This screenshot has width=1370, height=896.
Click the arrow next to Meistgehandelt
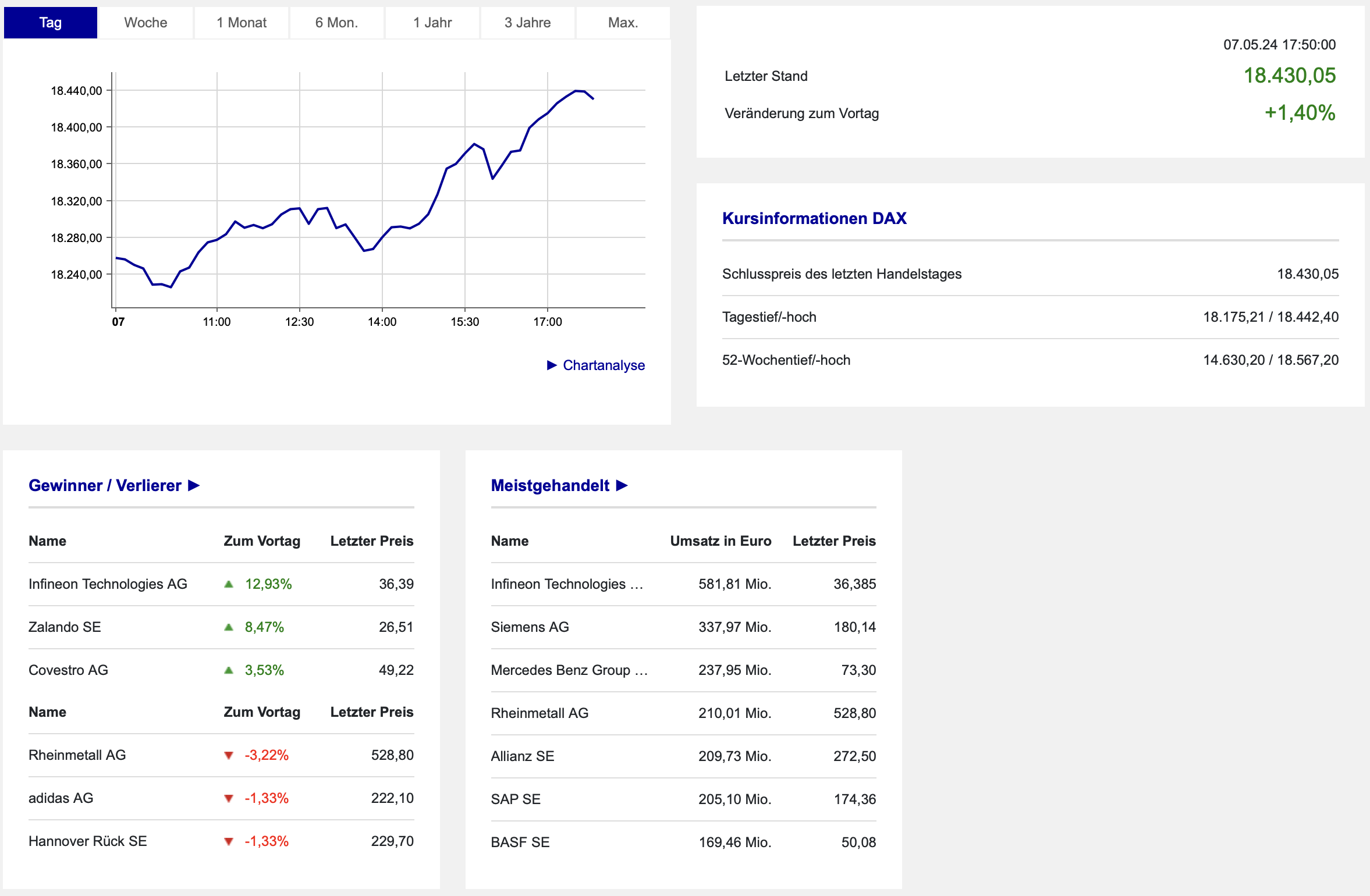(622, 486)
